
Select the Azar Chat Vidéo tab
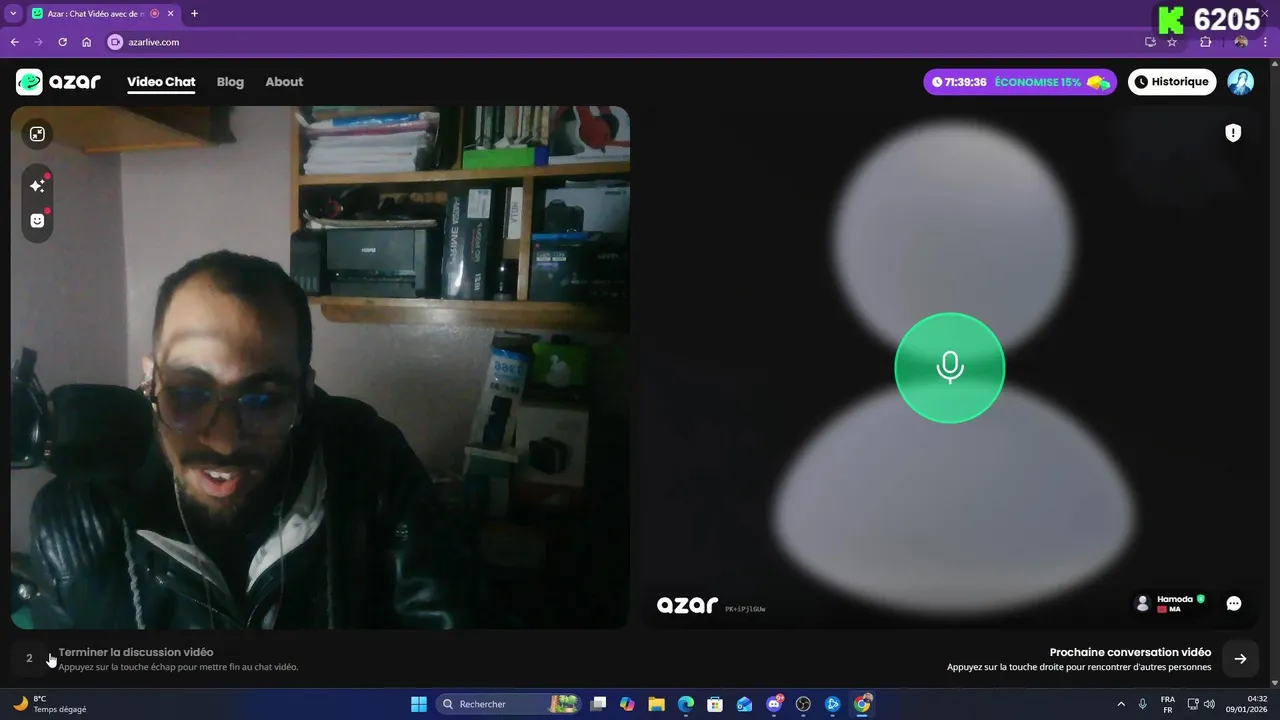pyautogui.click(x=96, y=13)
